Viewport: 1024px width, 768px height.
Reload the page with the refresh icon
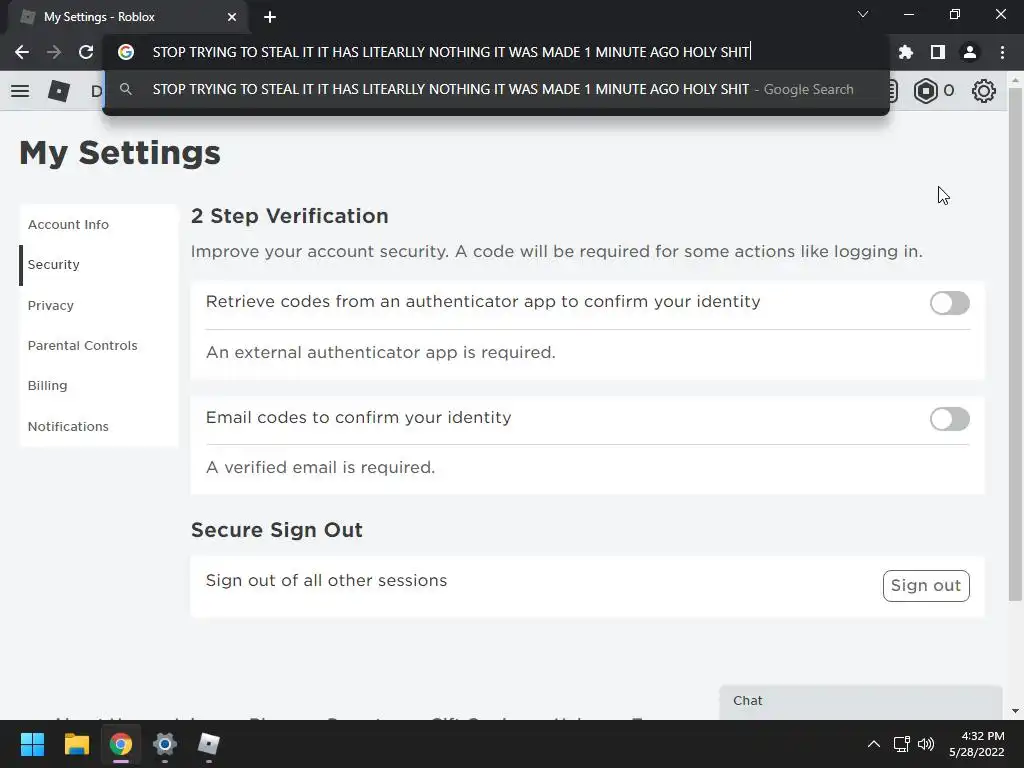[86, 52]
